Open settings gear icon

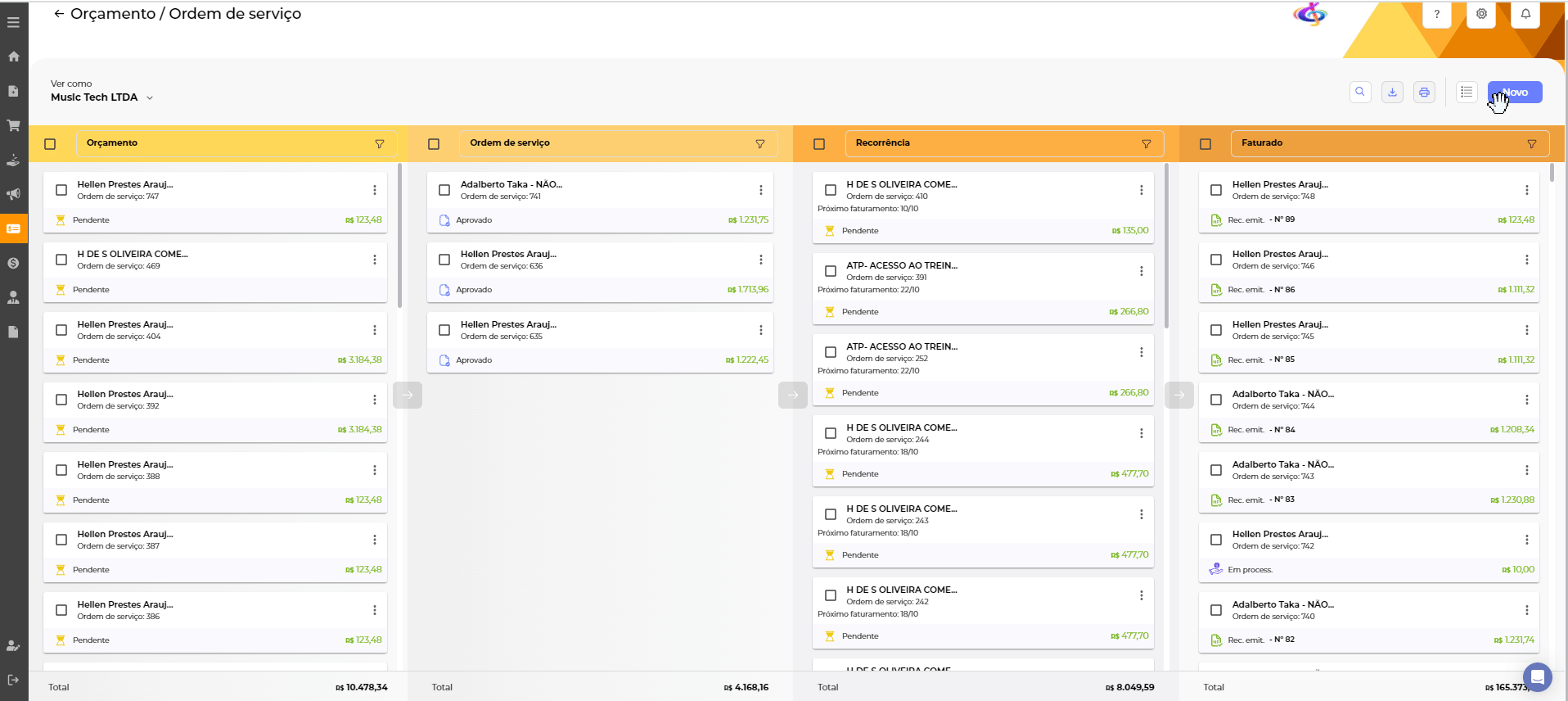click(1481, 14)
